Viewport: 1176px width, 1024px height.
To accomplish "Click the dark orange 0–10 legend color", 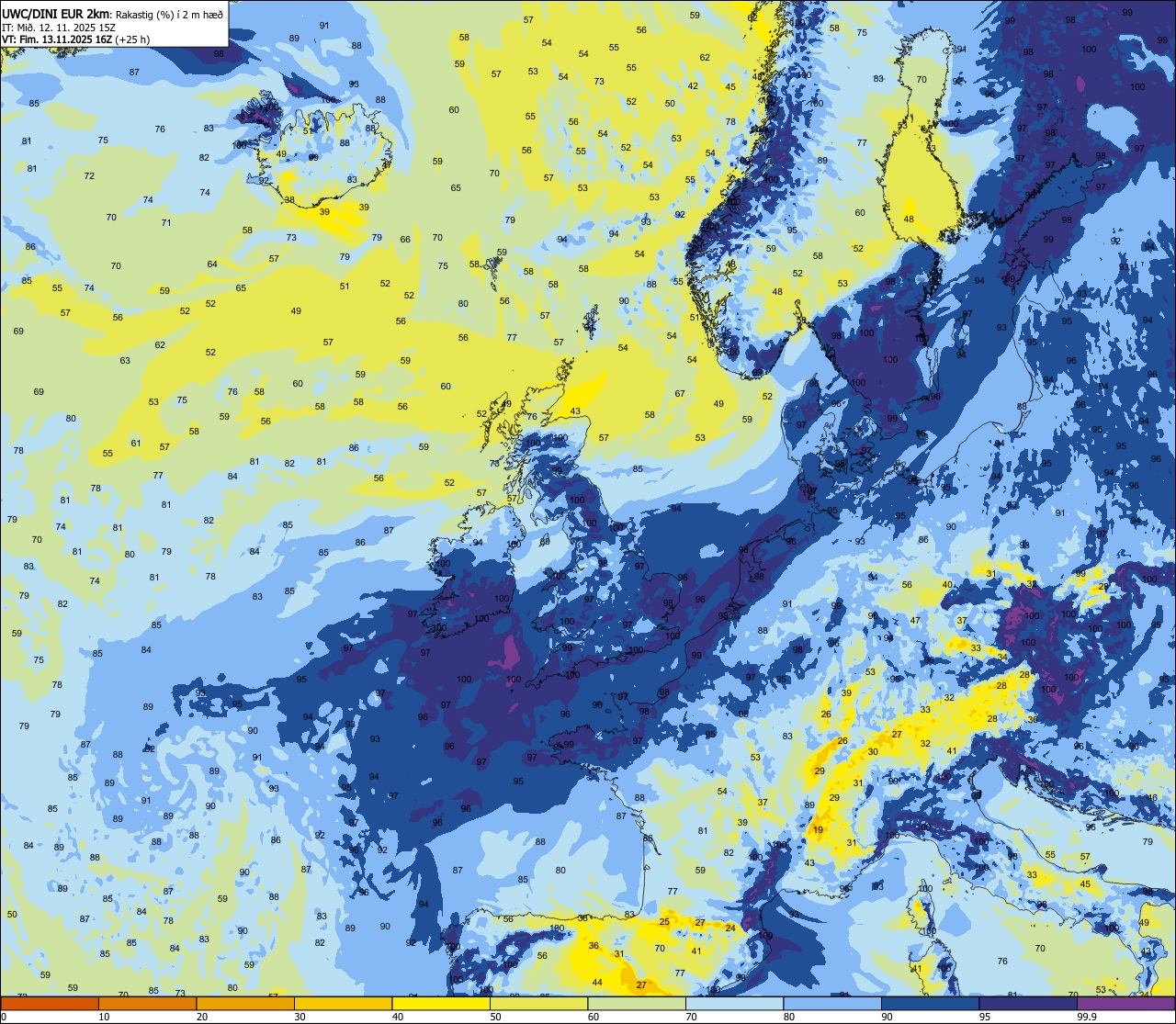I will click(x=50, y=1004).
